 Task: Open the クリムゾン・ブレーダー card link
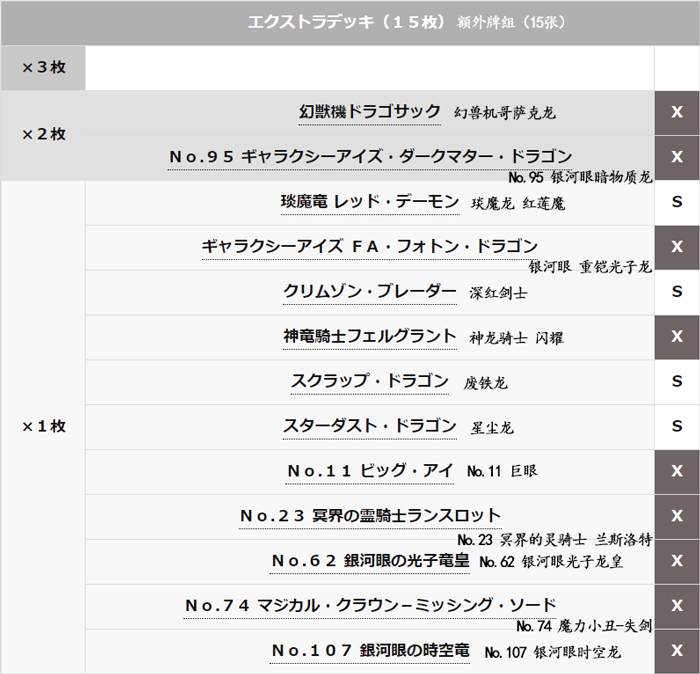(370, 291)
